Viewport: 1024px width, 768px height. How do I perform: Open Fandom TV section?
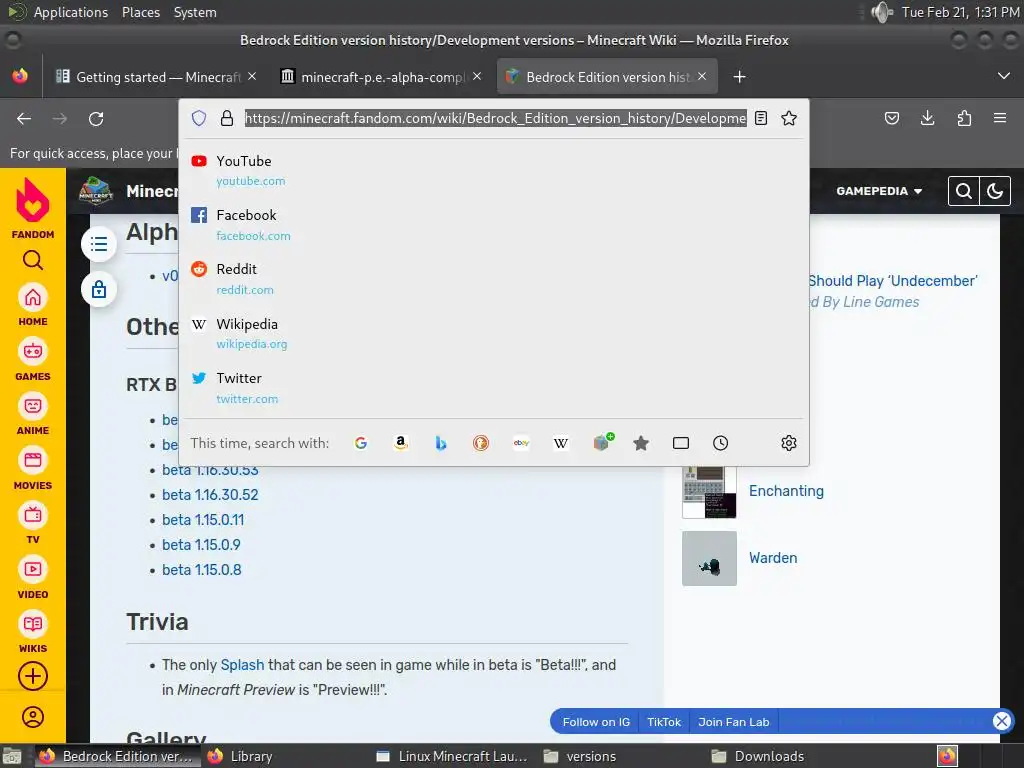[33, 523]
